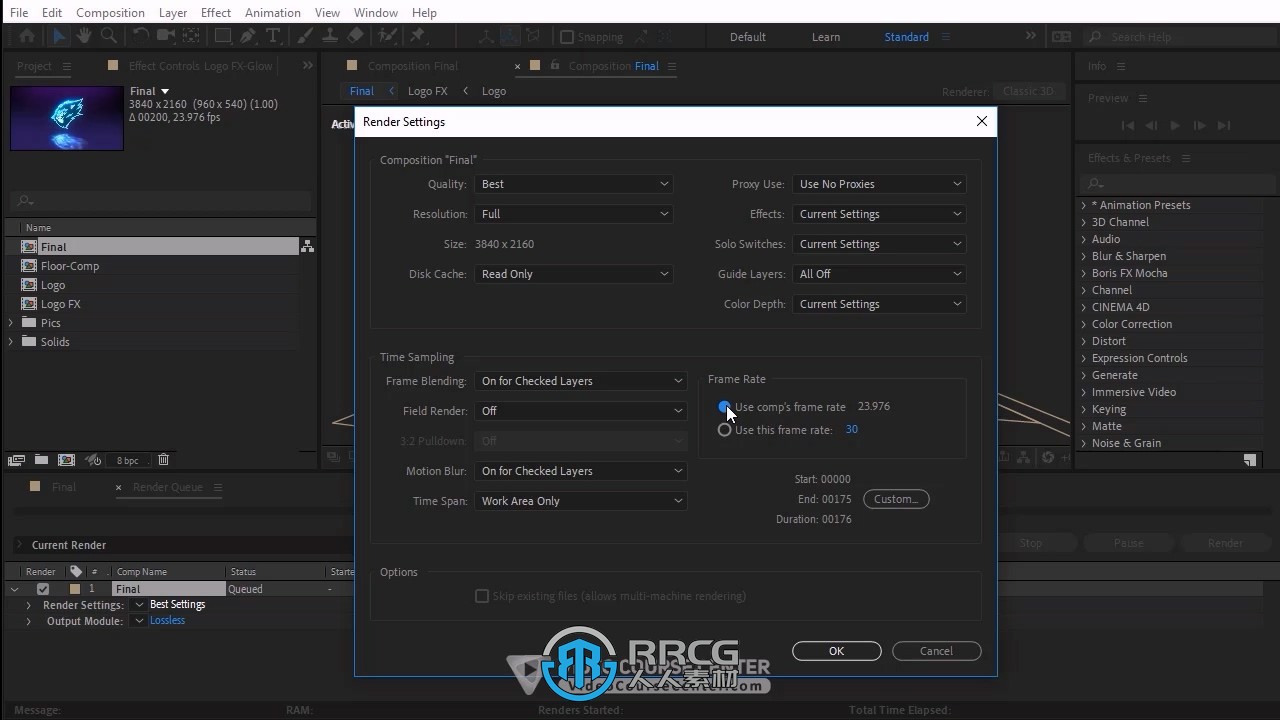1280x720 pixels.
Task: Open the Window menu
Action: pyautogui.click(x=376, y=12)
